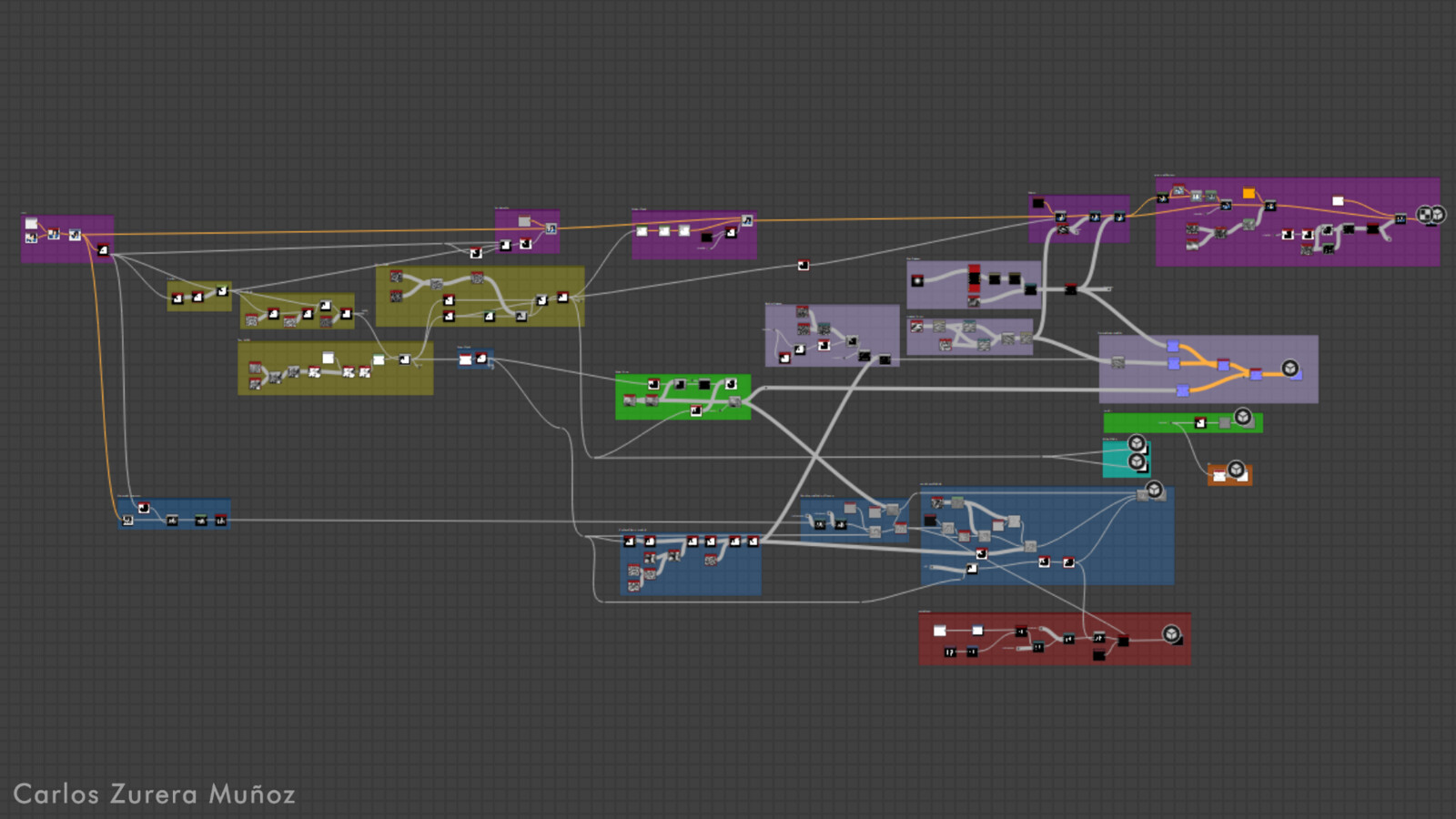The image size is (1456, 819).
Task: Select the rightmost black node in the leftmost lavender frame
Action: click(x=885, y=359)
